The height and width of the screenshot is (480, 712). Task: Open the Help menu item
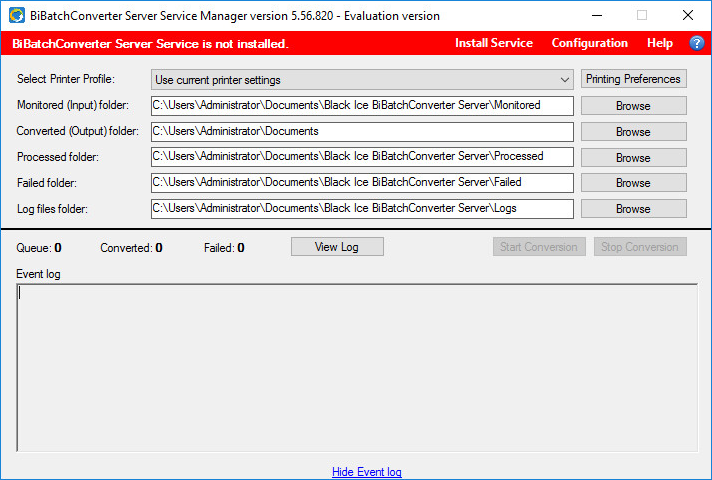click(x=659, y=43)
